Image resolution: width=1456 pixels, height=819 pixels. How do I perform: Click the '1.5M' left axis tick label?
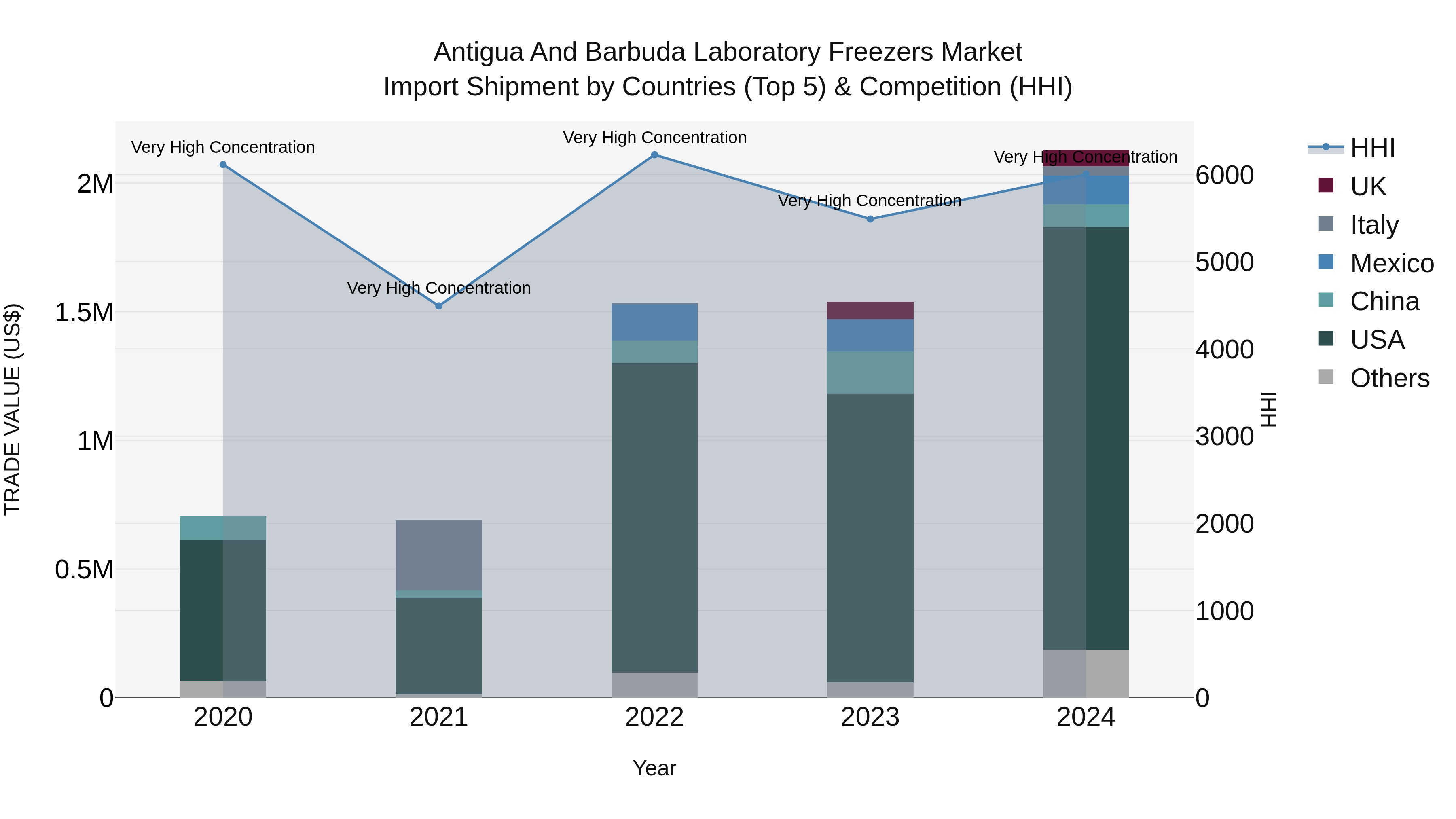pyautogui.click(x=84, y=313)
